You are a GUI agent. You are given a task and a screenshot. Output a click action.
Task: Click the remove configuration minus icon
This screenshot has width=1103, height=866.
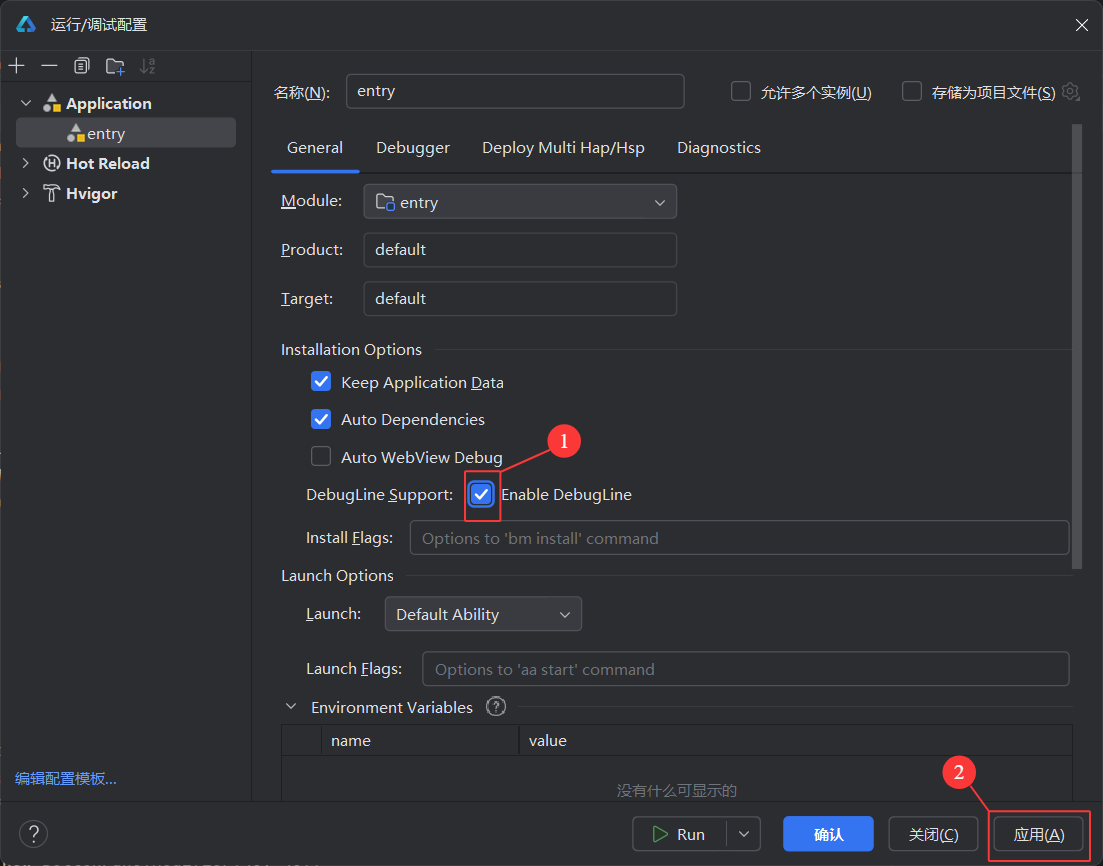point(49,66)
